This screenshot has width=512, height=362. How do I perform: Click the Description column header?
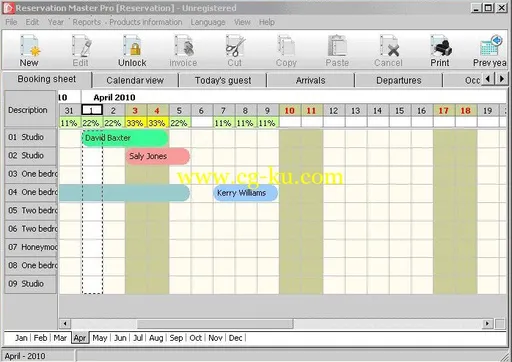pyautogui.click(x=30, y=109)
